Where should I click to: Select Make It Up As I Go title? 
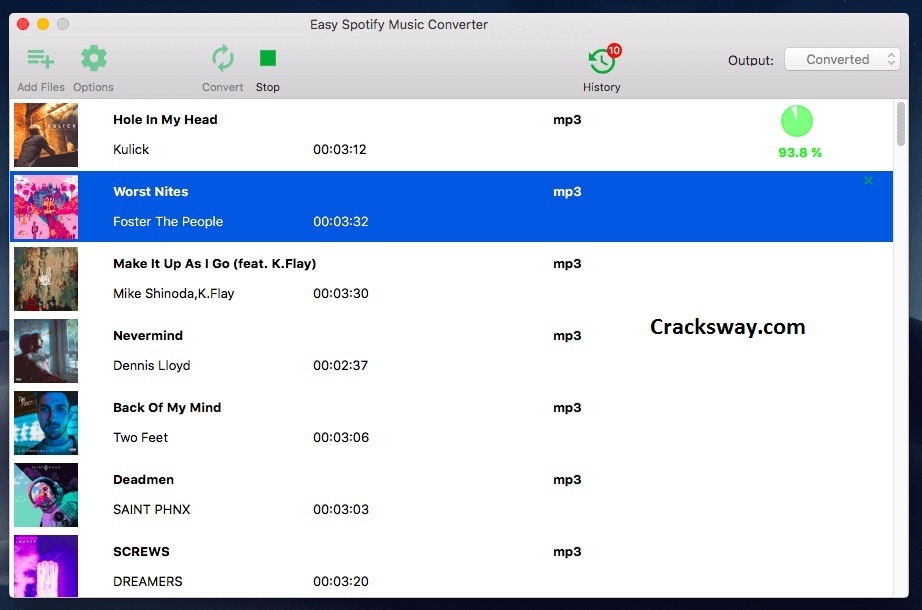tap(215, 264)
